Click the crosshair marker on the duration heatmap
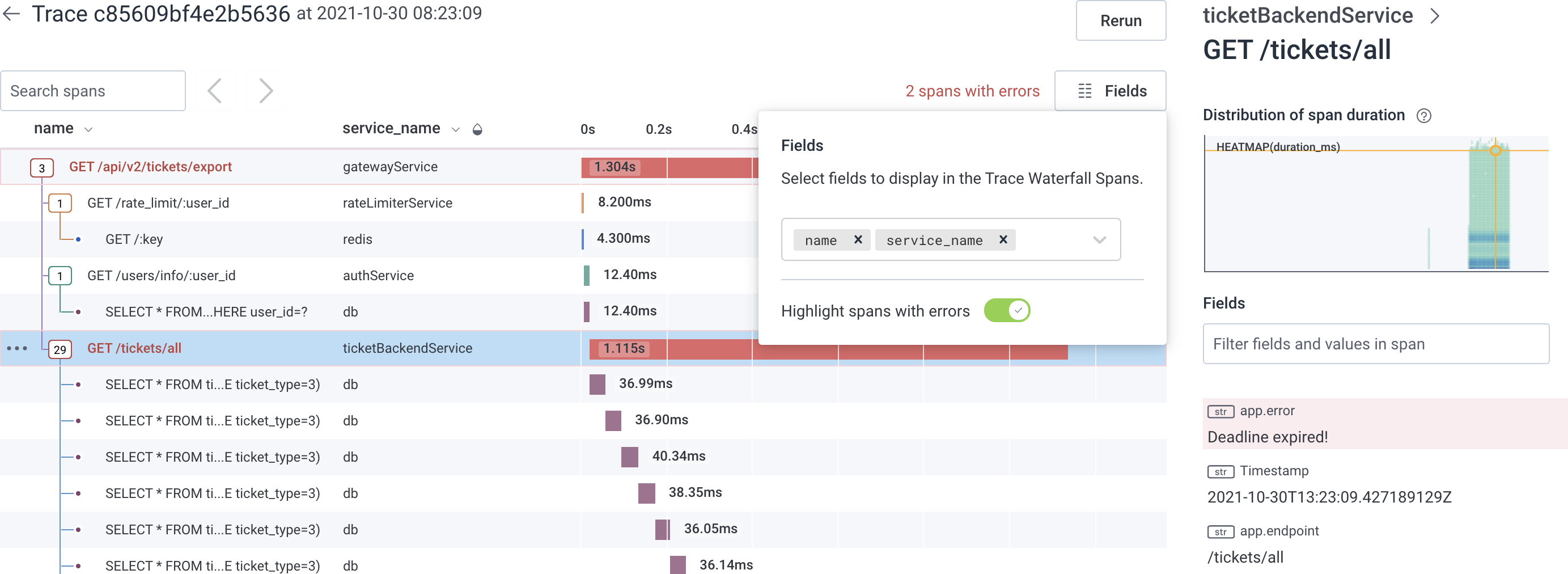1568x574 pixels. click(1495, 150)
